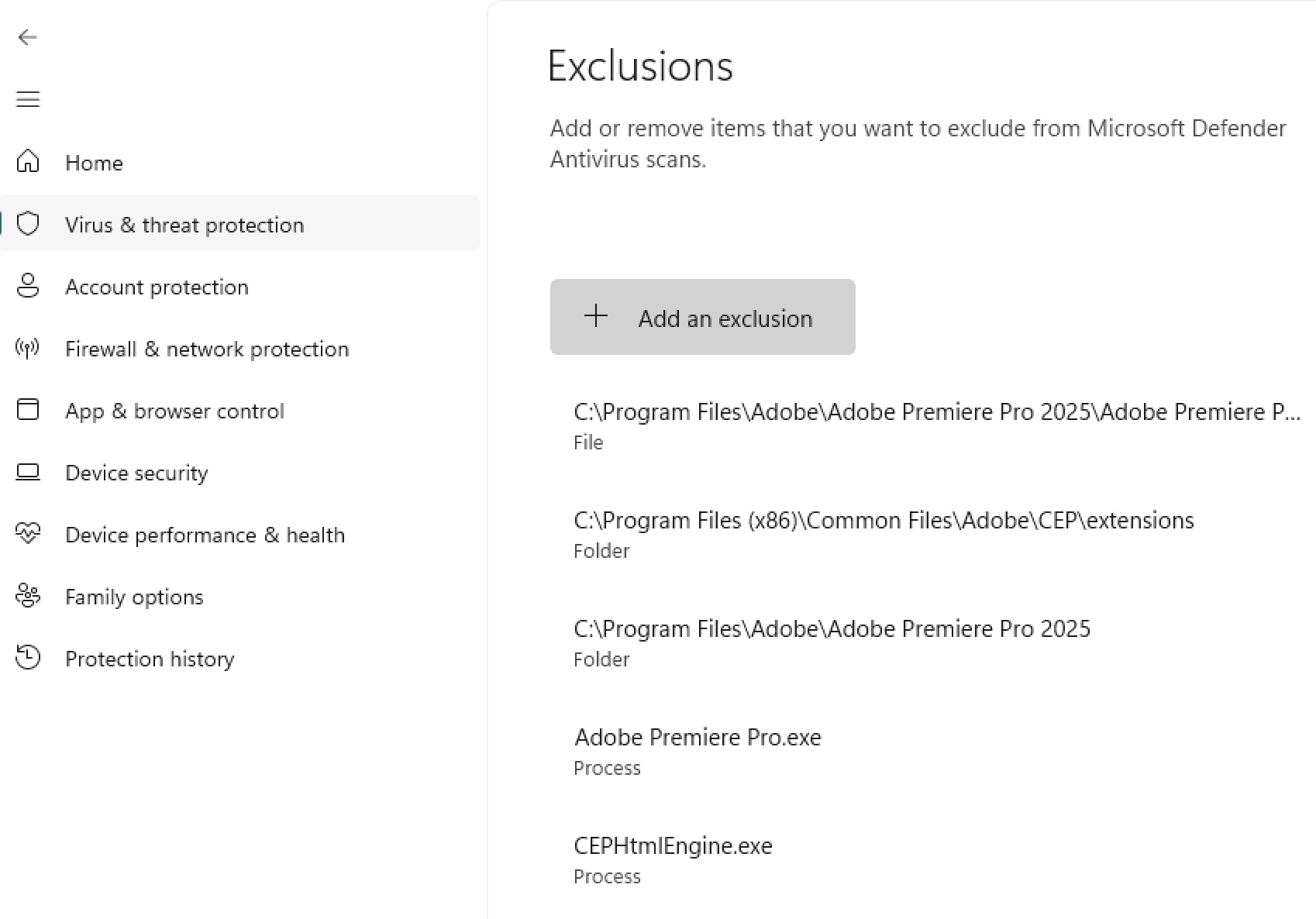This screenshot has width=1316, height=919.
Task: Click the Virus & threat protection shield icon
Action: (x=28, y=224)
